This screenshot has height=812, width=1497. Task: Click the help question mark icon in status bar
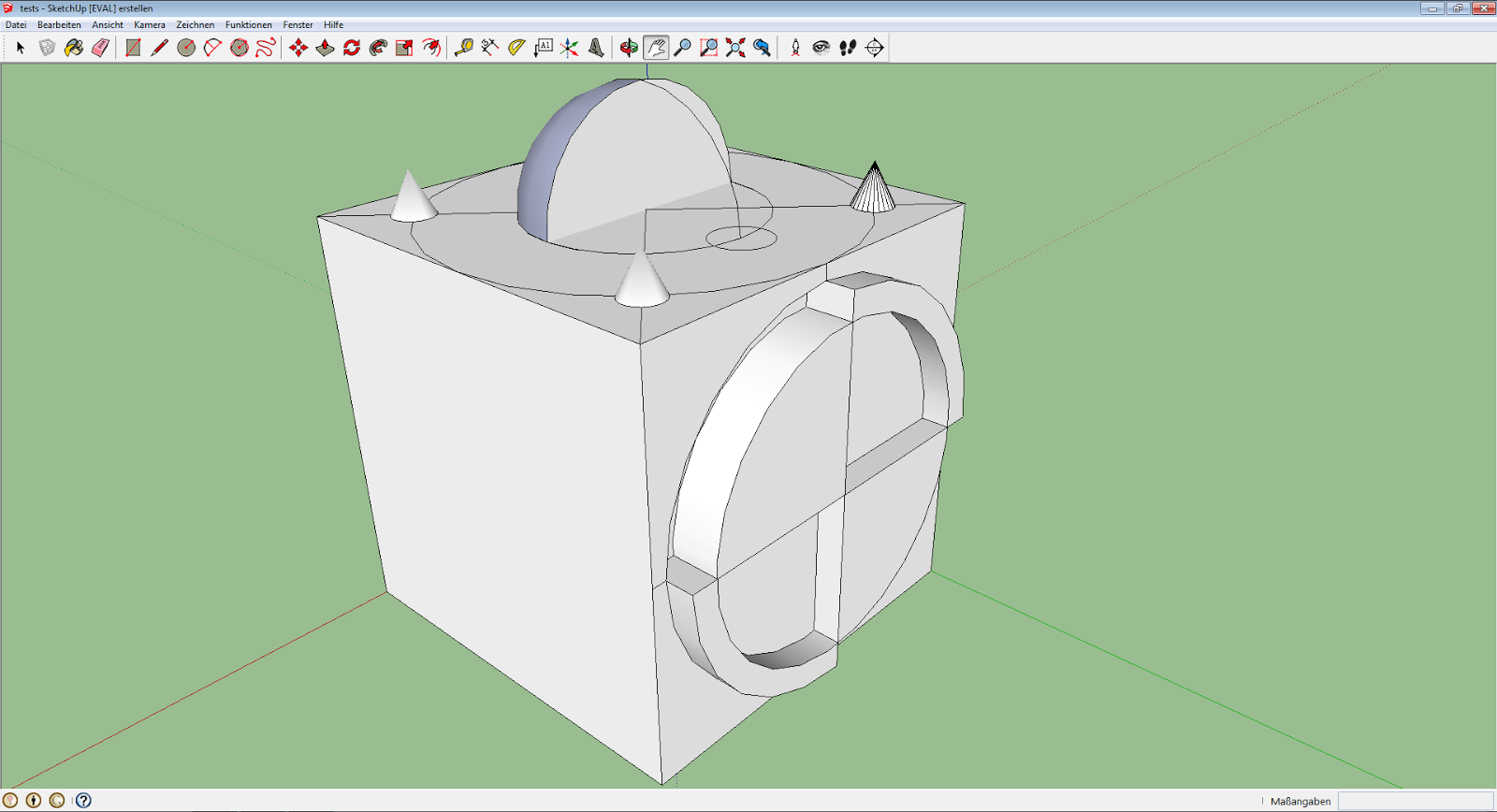pos(83,801)
